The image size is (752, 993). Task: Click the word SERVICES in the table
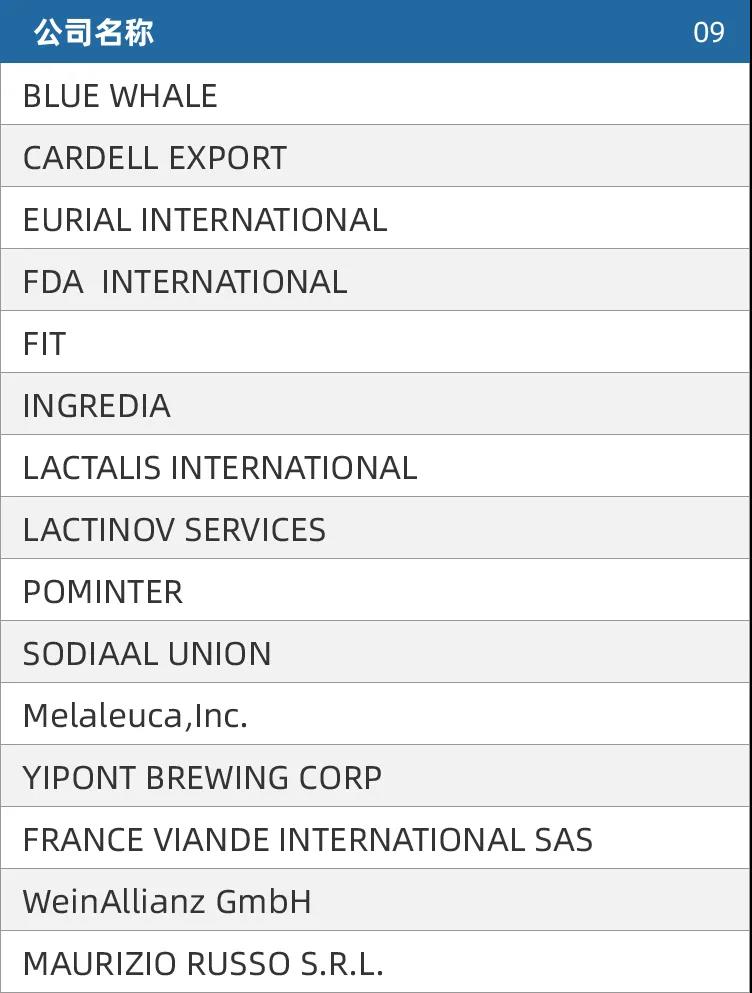pos(255,530)
